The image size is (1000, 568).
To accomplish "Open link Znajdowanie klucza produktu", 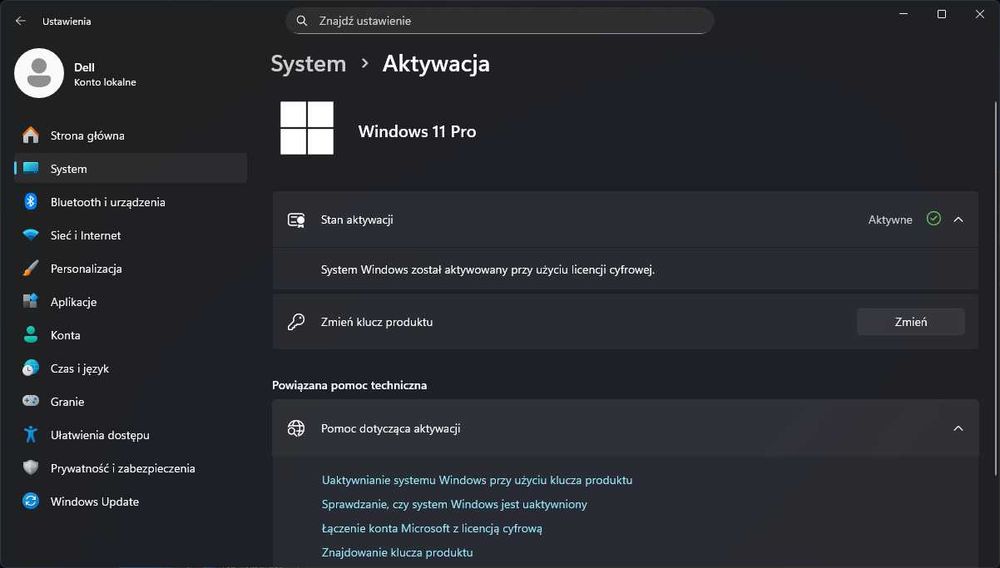I will tap(397, 552).
